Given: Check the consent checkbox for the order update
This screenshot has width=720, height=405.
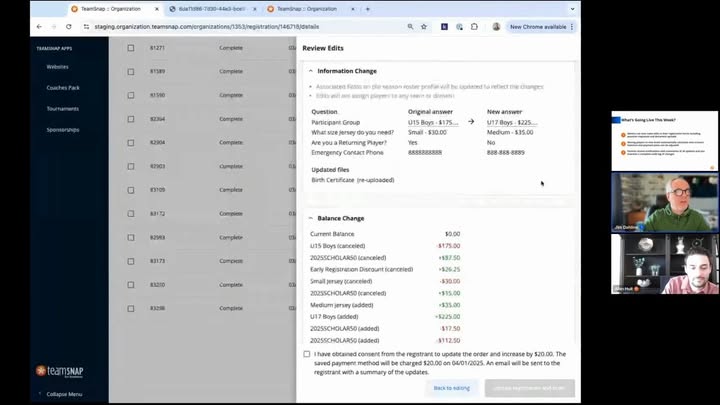Looking at the screenshot, I should [x=307, y=354].
